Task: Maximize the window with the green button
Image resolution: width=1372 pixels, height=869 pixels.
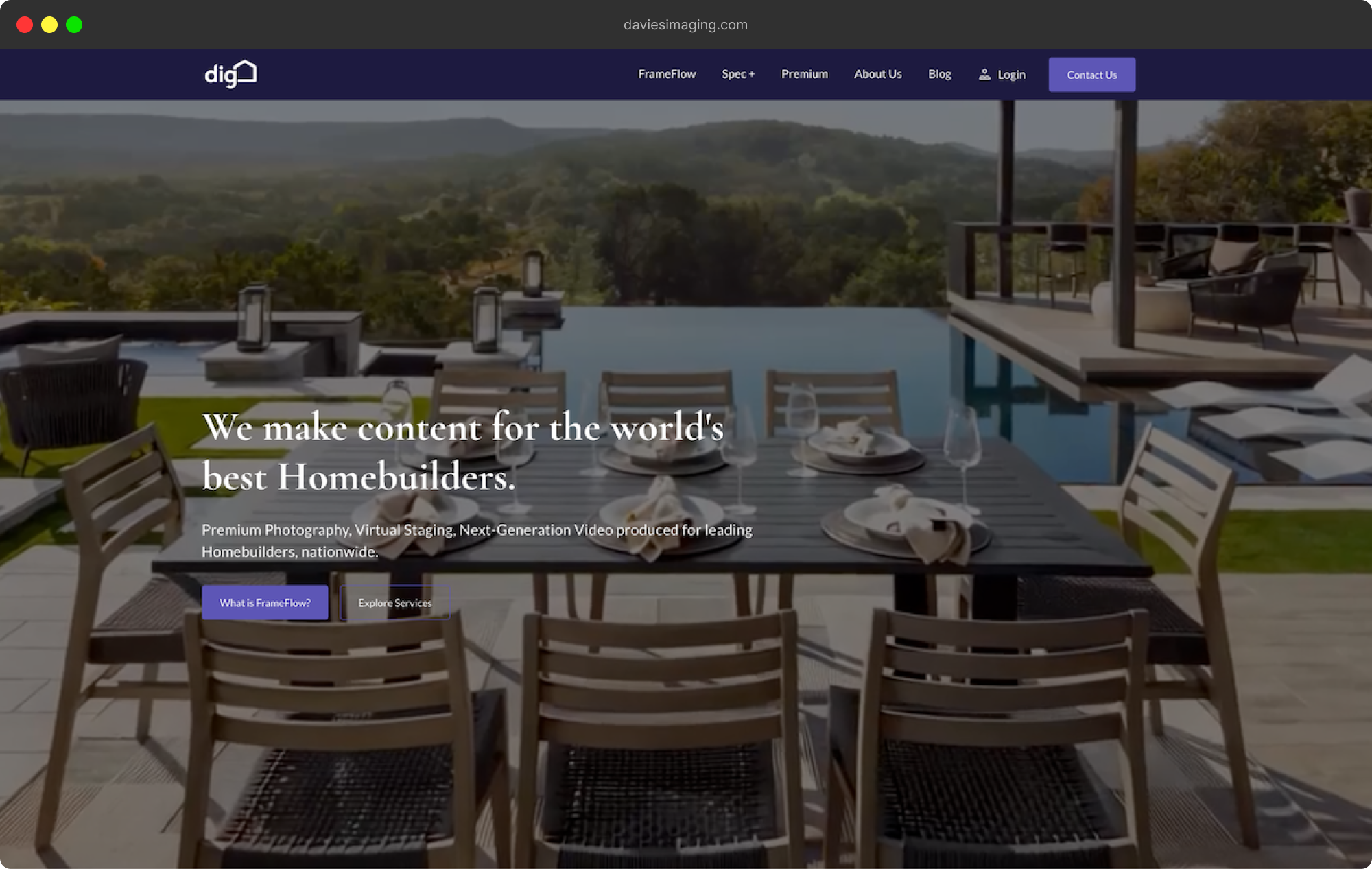Action: point(74,25)
